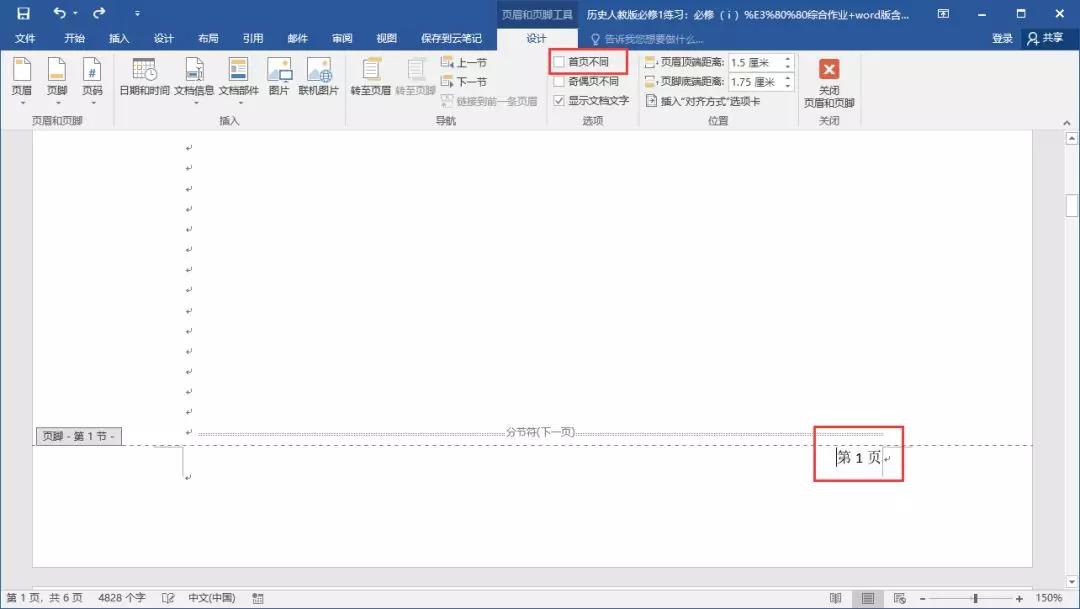Viewport: 1080px width, 609px height.
Task: Click the footer text field showing 第1页
Action: point(857,455)
